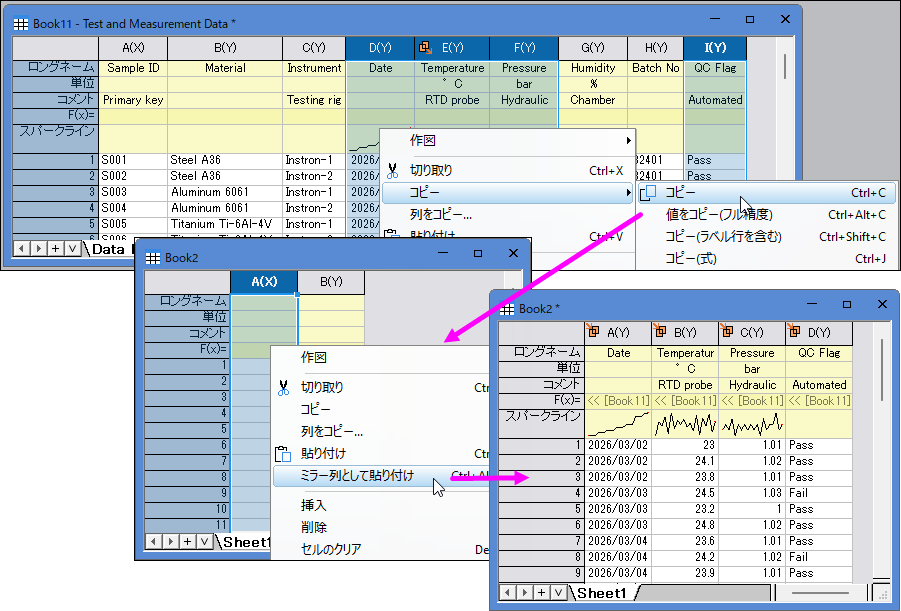Expand the 作図 submenu arrow in Book11 menu

[629, 141]
